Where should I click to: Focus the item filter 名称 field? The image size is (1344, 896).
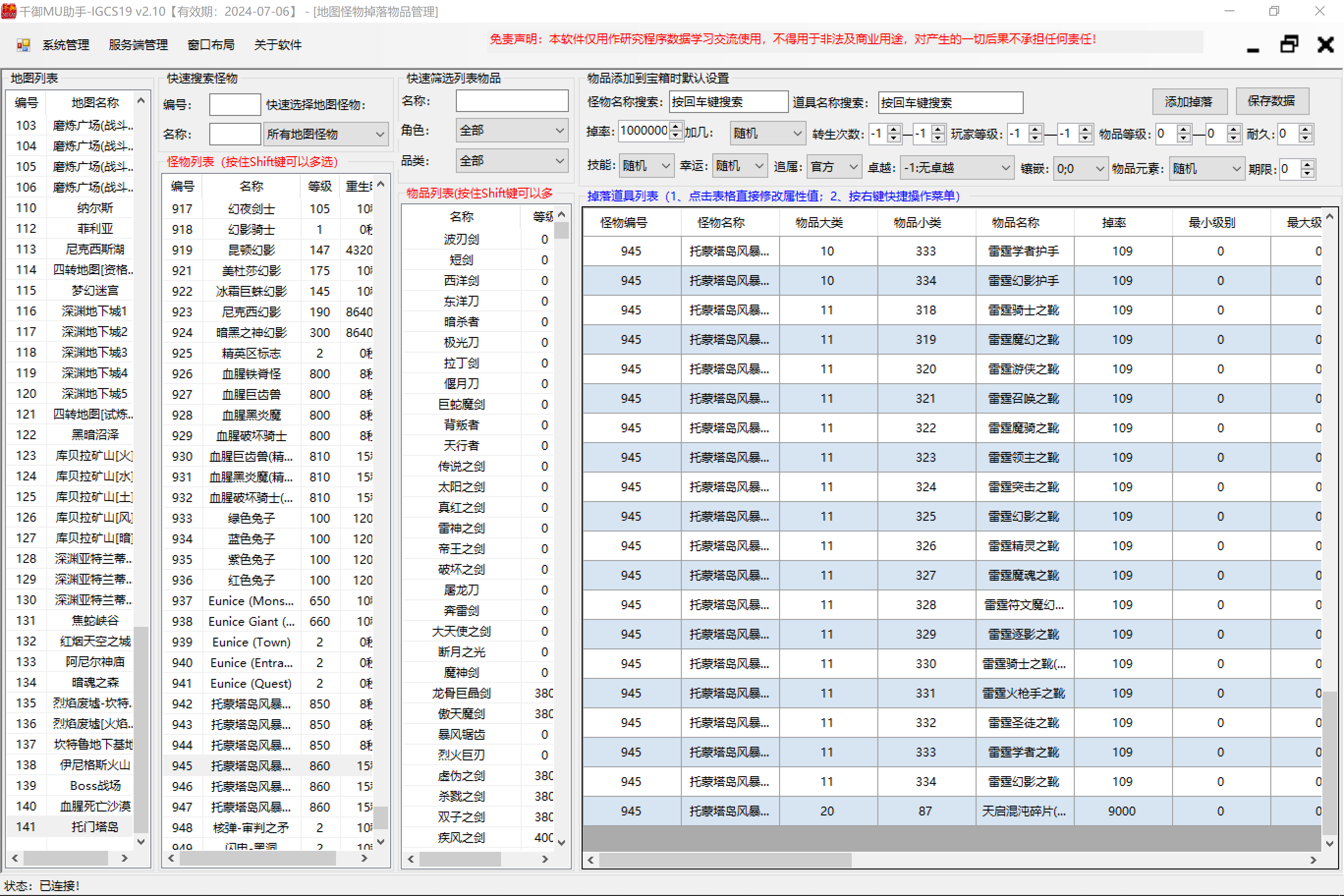(512, 101)
